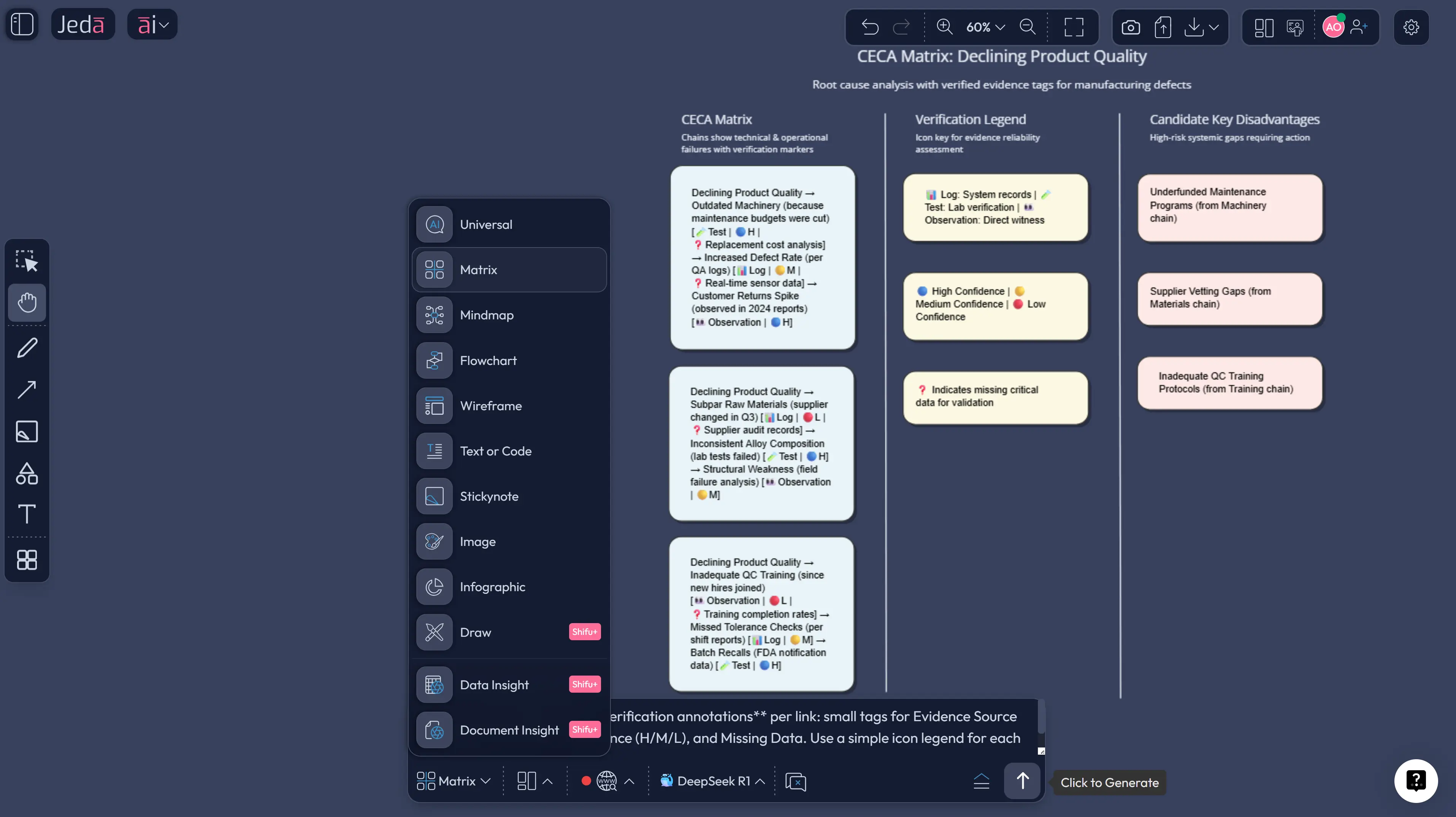Open the screenshot camera tool
The height and width of the screenshot is (817, 1456).
tap(1131, 27)
